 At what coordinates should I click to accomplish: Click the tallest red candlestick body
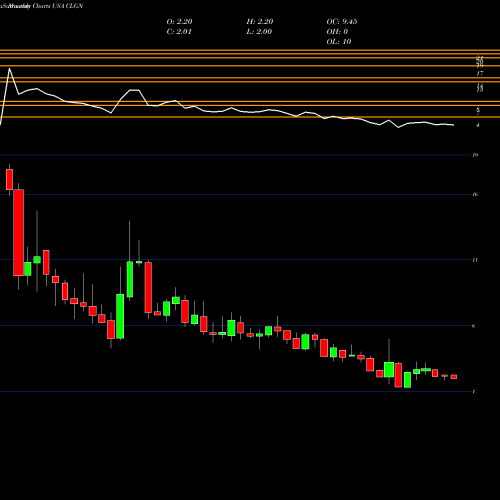point(19,232)
